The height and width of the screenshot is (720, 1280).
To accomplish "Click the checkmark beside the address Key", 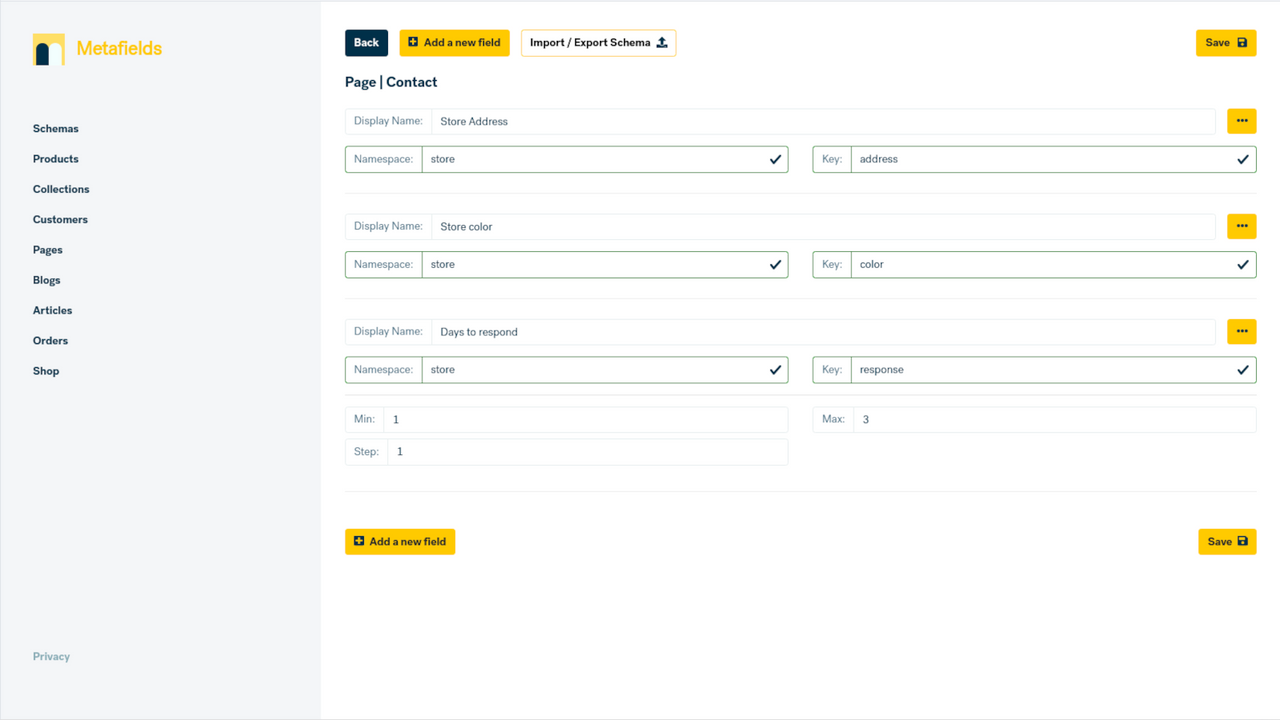I will (x=1243, y=158).
